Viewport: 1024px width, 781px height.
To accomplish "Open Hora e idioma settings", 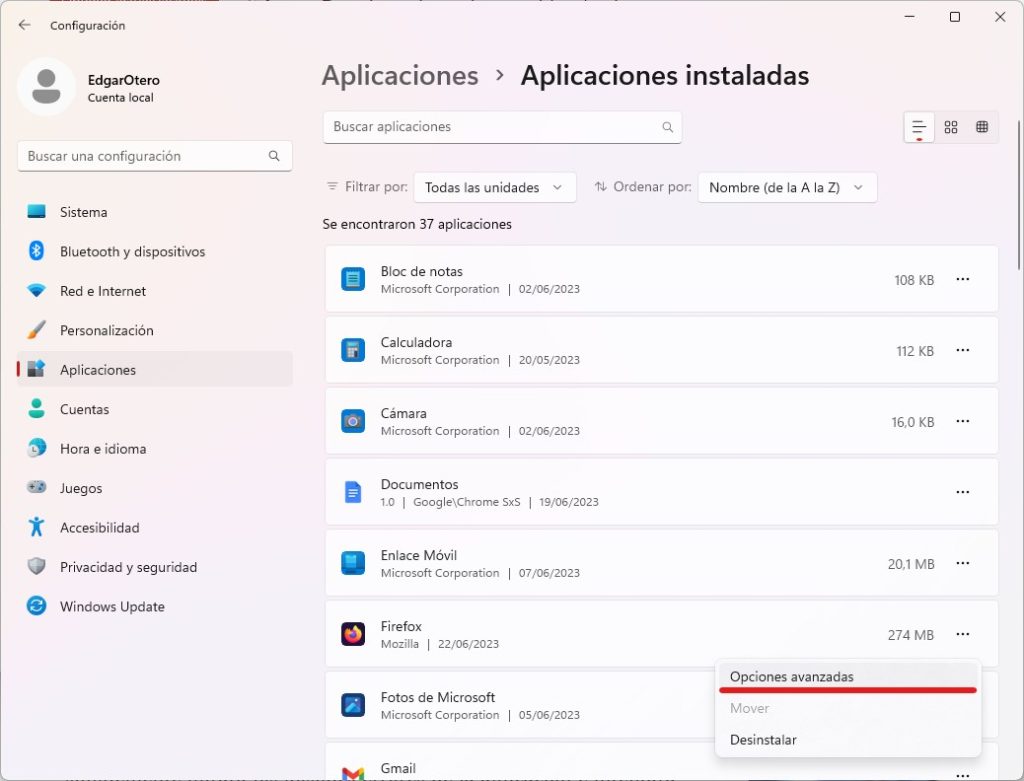I will (x=155, y=449).
